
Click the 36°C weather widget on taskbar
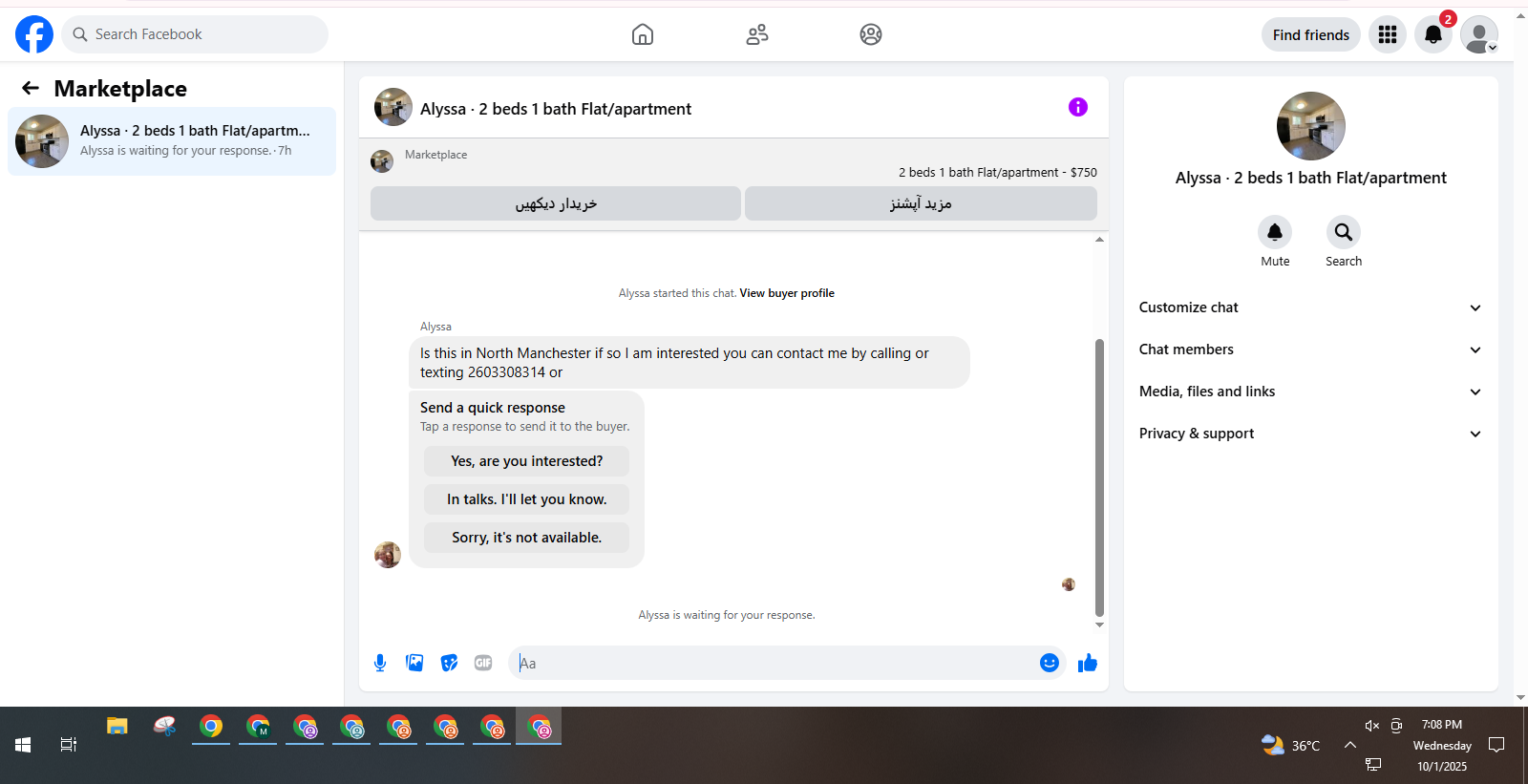click(x=1290, y=745)
